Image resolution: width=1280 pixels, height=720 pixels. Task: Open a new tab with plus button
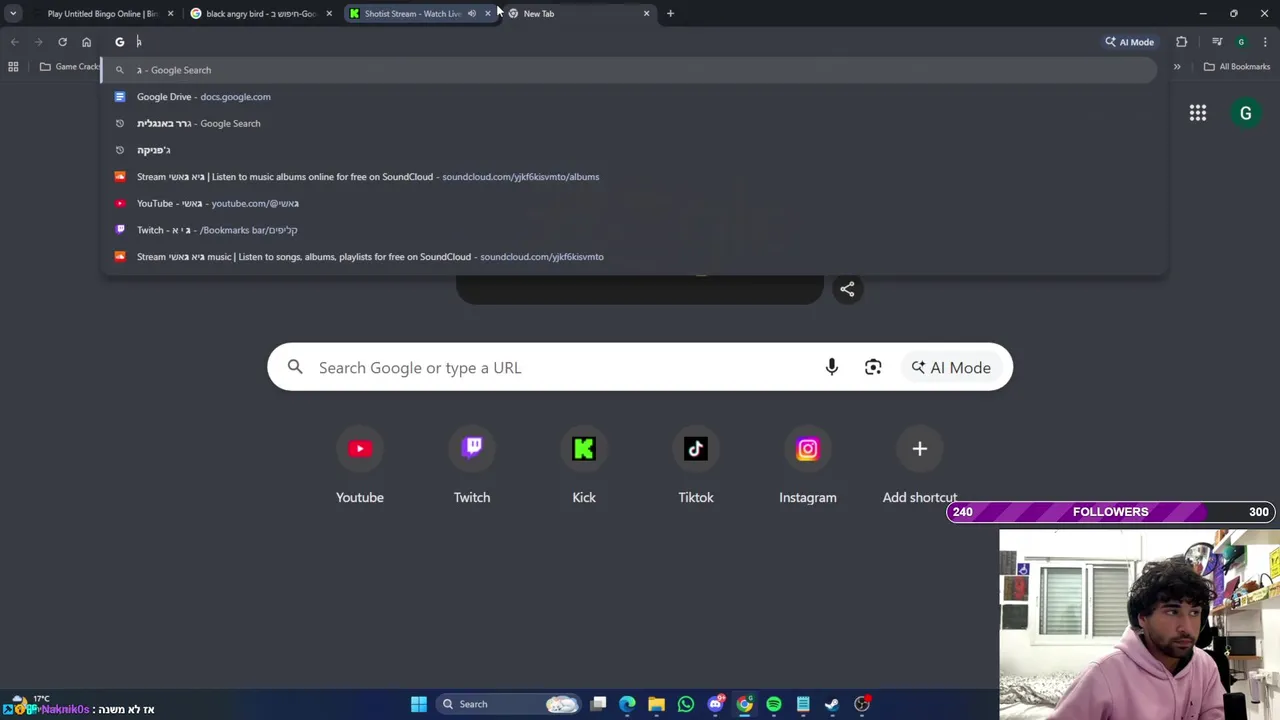pos(670,14)
